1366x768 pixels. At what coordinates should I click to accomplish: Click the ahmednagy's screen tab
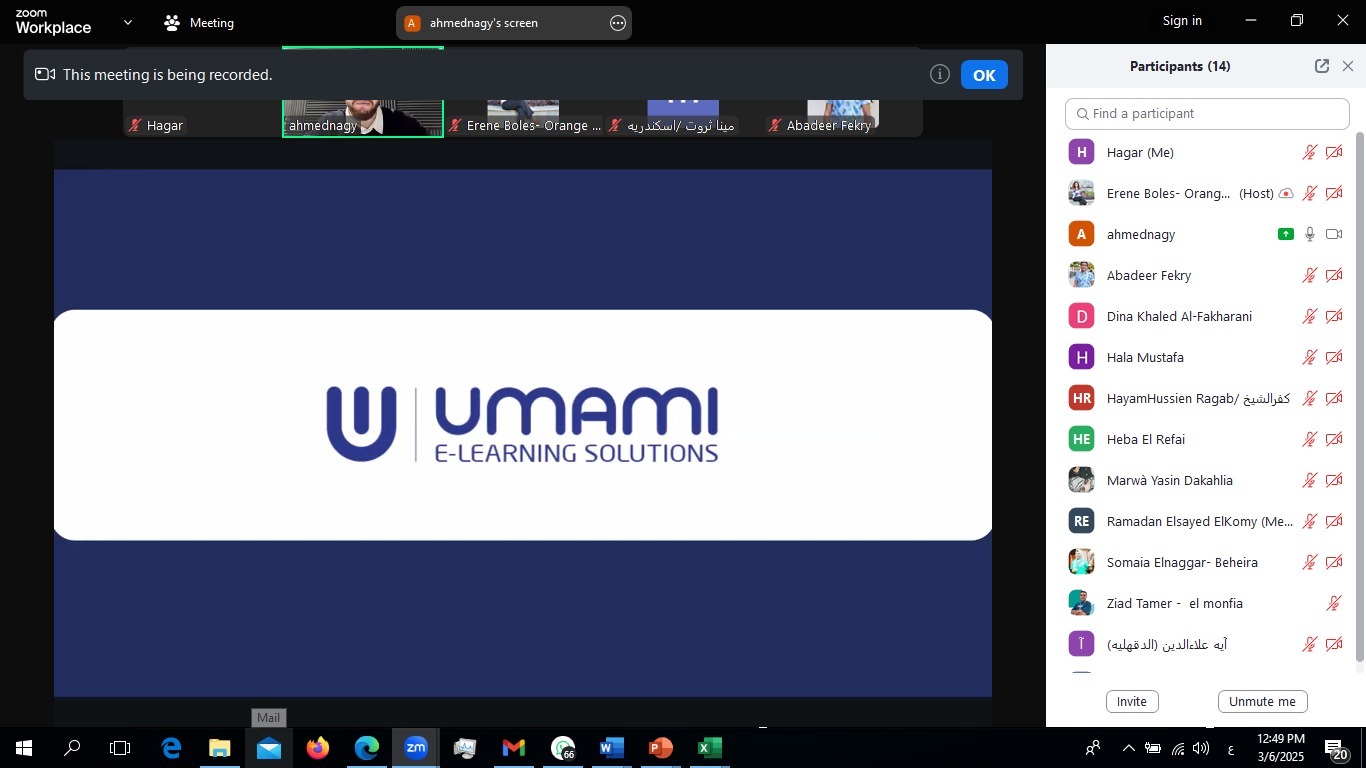tap(513, 23)
